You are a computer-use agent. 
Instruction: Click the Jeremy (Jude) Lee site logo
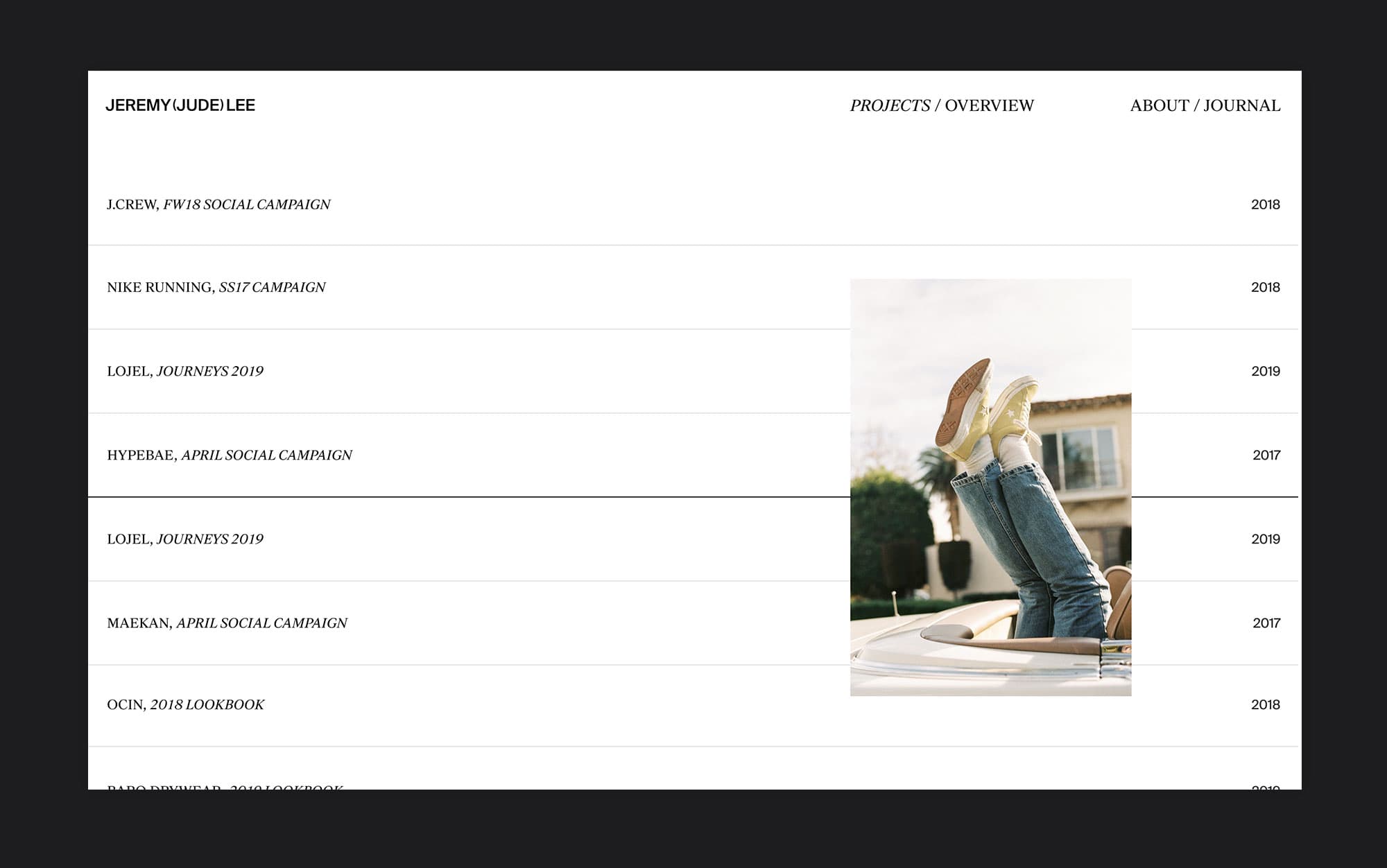[180, 105]
